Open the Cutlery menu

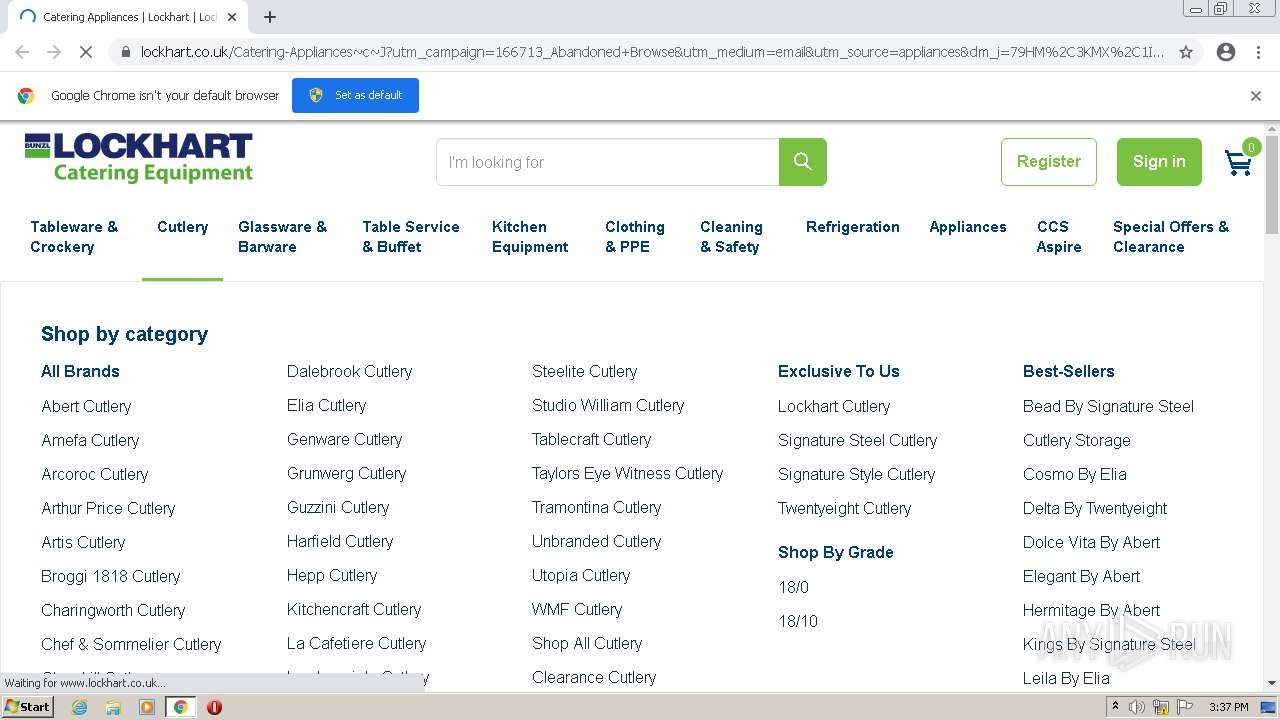[x=182, y=227]
